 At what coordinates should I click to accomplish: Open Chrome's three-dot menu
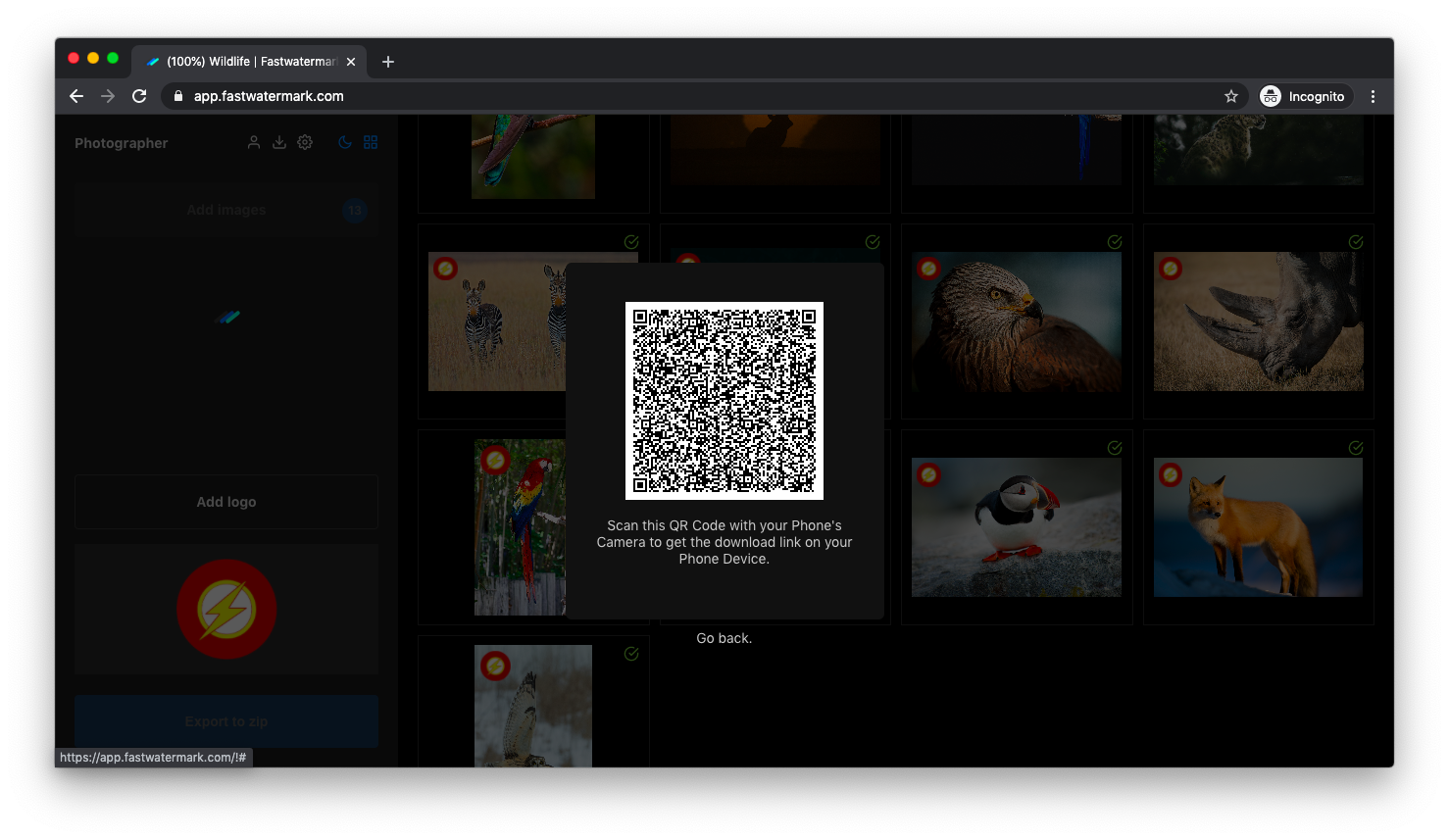[x=1374, y=96]
